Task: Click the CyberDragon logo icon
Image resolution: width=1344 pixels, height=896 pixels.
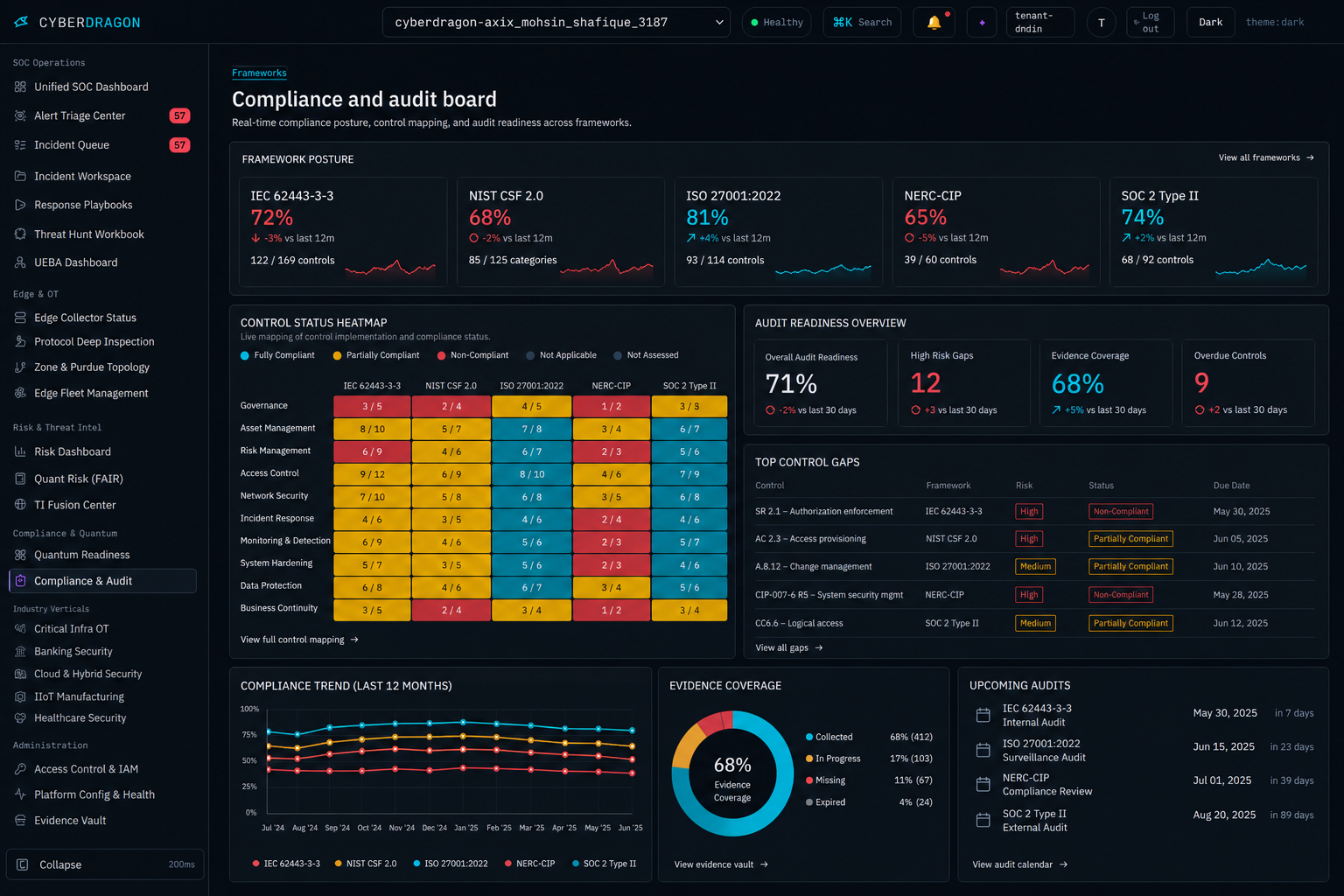Action: tap(21, 22)
